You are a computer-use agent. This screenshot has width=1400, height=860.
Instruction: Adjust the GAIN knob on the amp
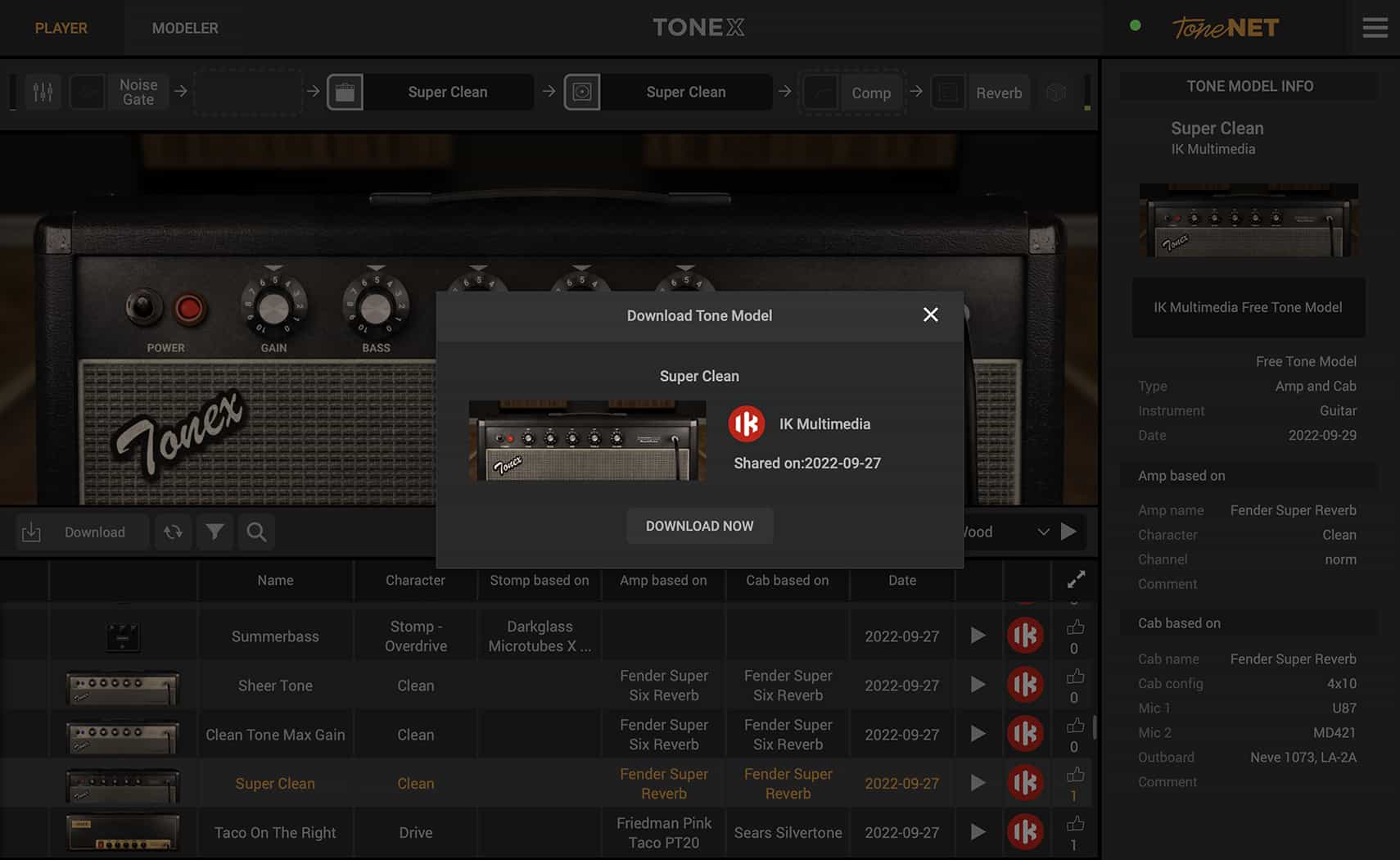[x=273, y=308]
